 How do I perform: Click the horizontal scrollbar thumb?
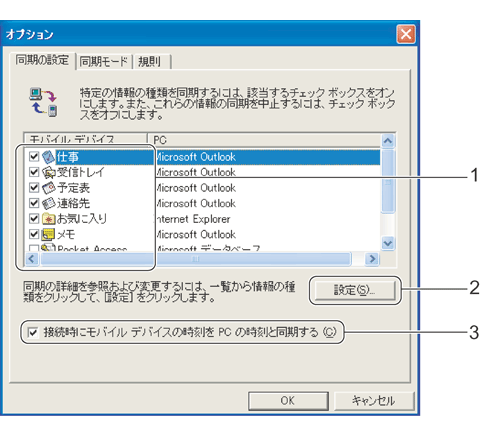[x=196, y=259]
